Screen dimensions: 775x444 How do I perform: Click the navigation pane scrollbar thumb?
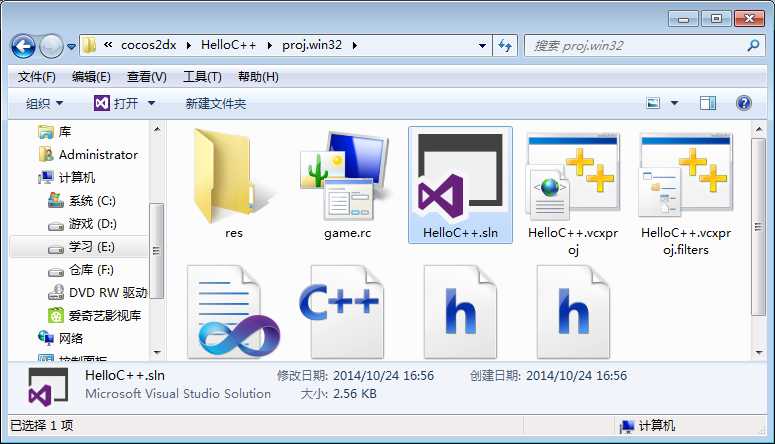157,251
